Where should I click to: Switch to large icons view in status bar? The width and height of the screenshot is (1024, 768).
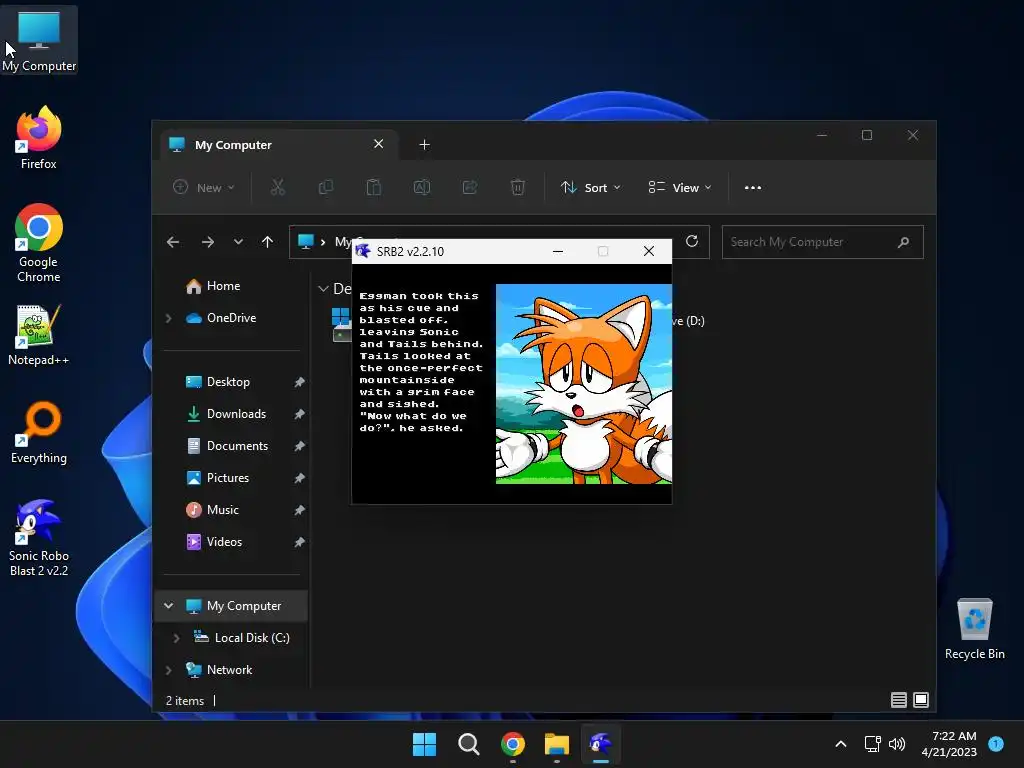click(921, 700)
